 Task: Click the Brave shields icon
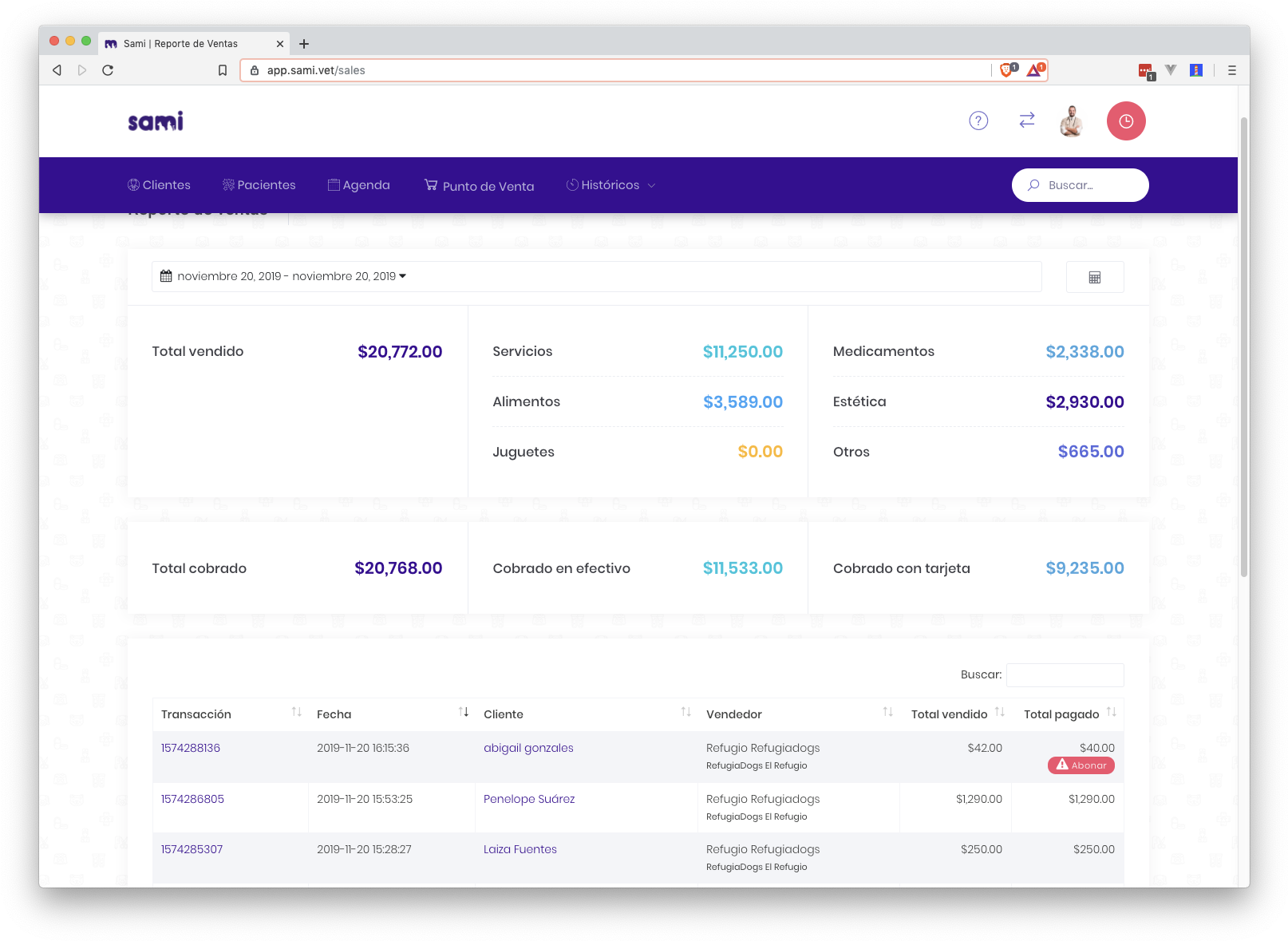click(x=1008, y=69)
